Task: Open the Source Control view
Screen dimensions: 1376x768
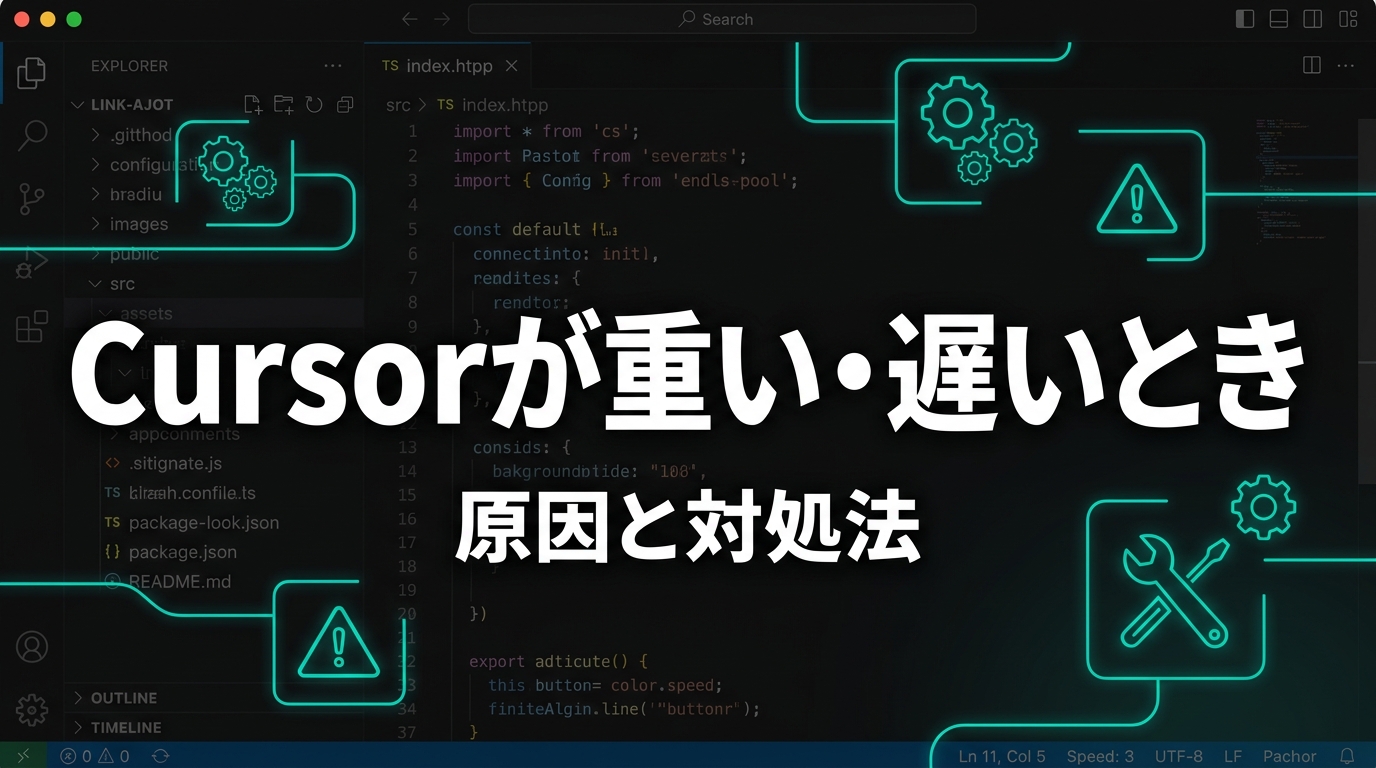Action: pos(32,199)
